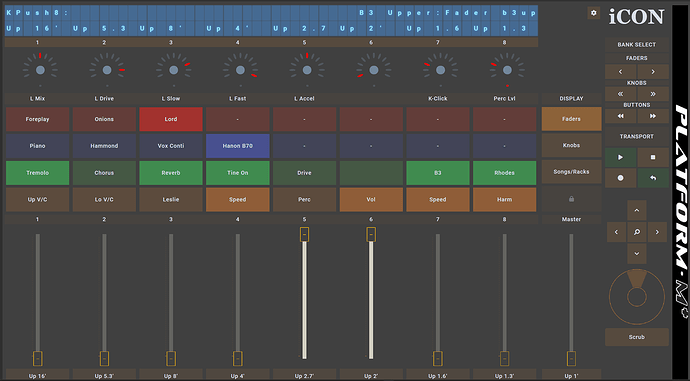Toggle the Drive button

click(x=305, y=173)
